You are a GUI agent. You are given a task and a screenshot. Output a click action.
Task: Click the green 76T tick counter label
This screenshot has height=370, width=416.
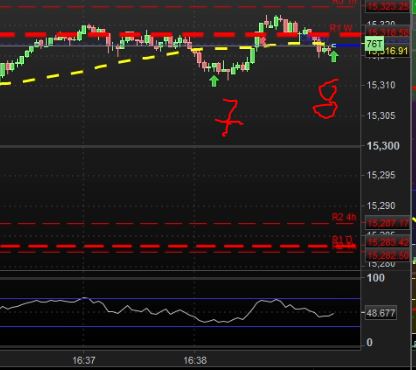374,44
